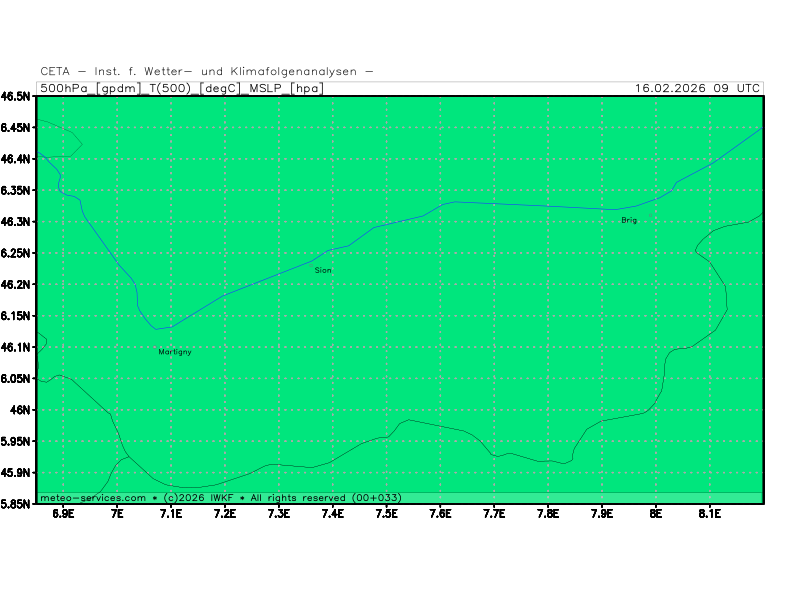Select the Martigny city label
The image size is (800, 600).
[x=175, y=352]
